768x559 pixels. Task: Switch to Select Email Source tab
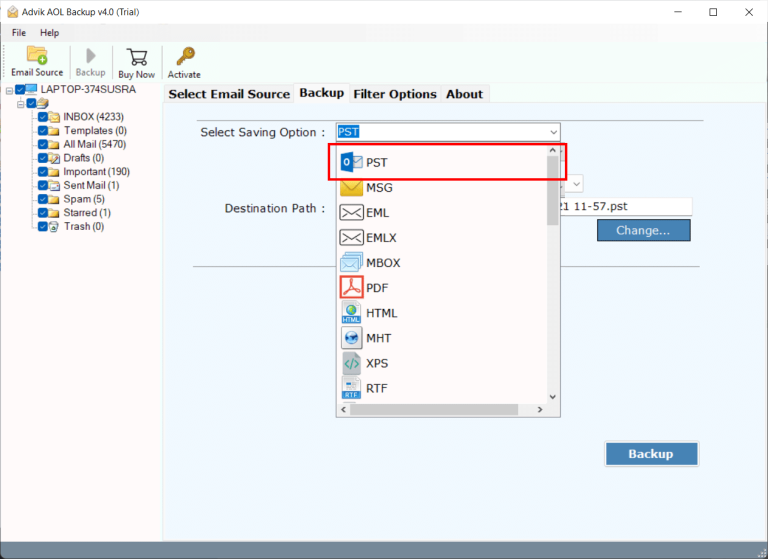pyautogui.click(x=229, y=94)
